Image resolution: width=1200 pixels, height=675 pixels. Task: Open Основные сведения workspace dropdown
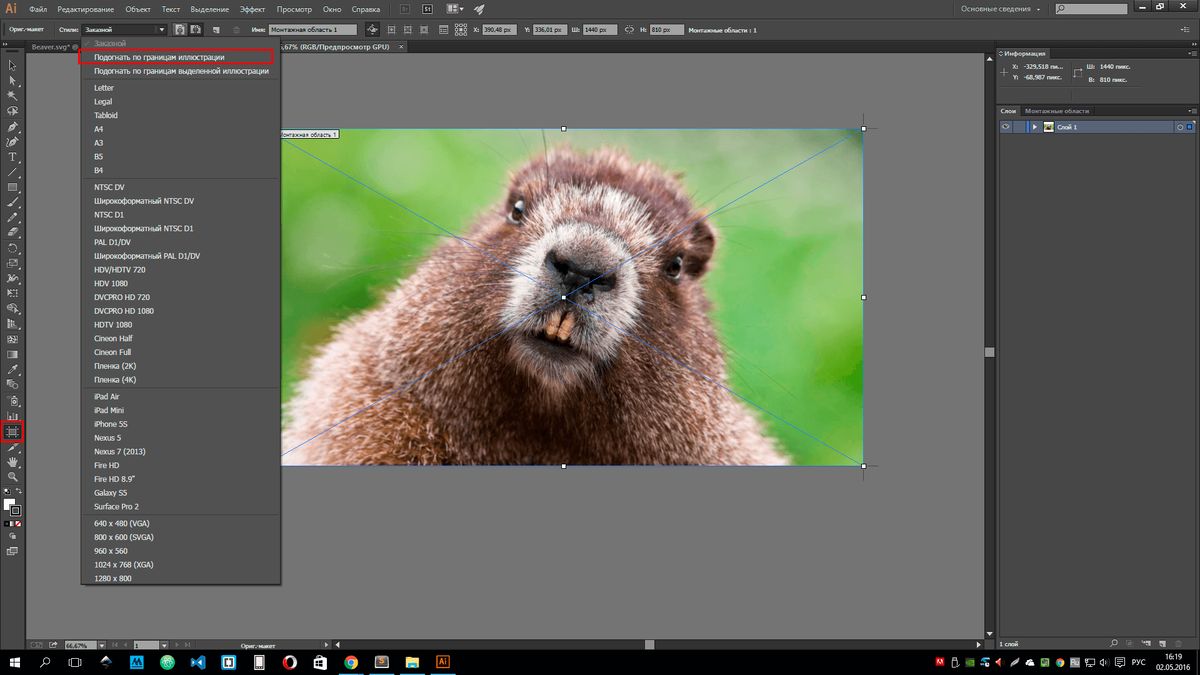coord(1001,9)
